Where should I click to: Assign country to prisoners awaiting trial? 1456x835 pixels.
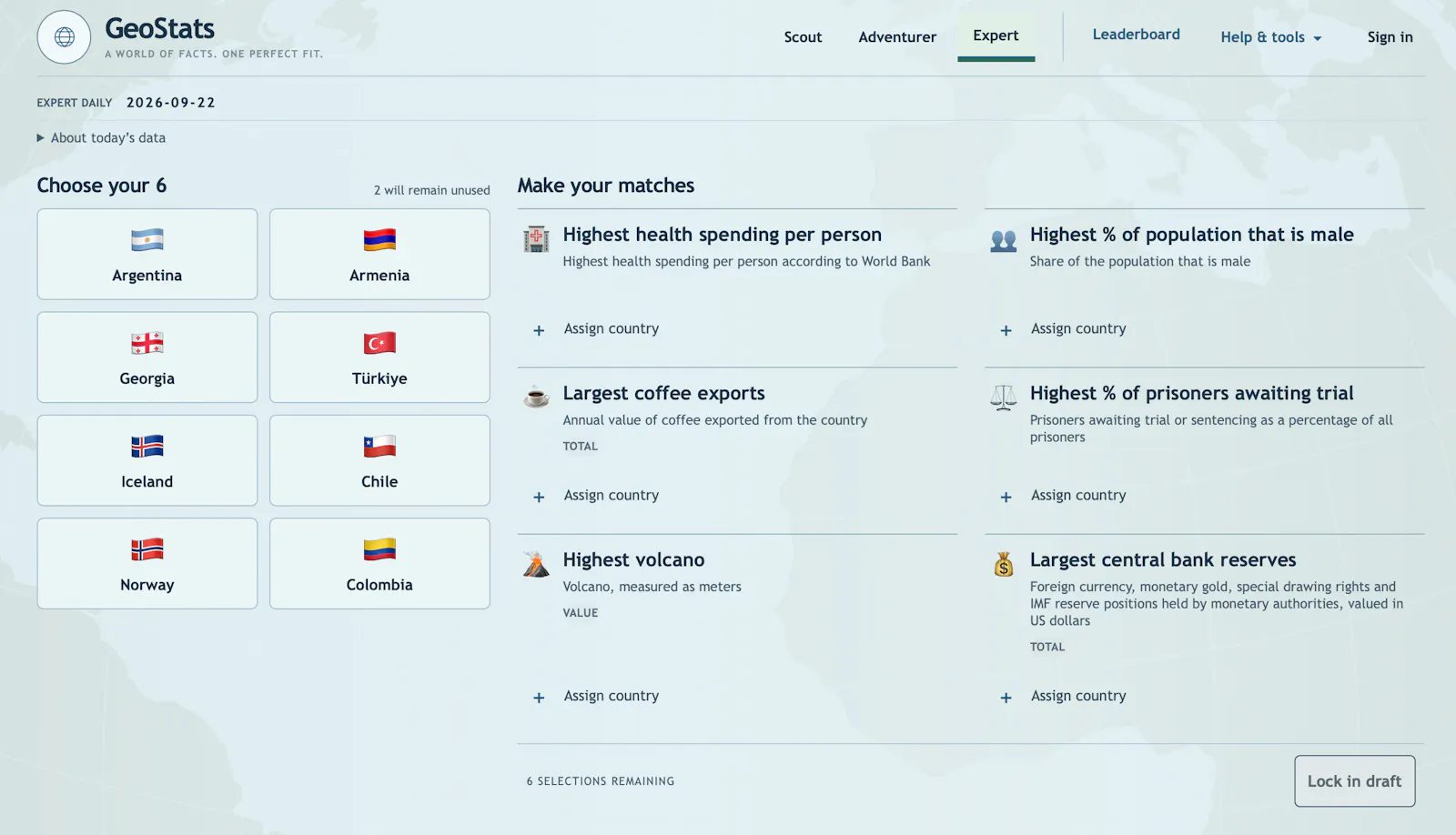tap(1078, 495)
